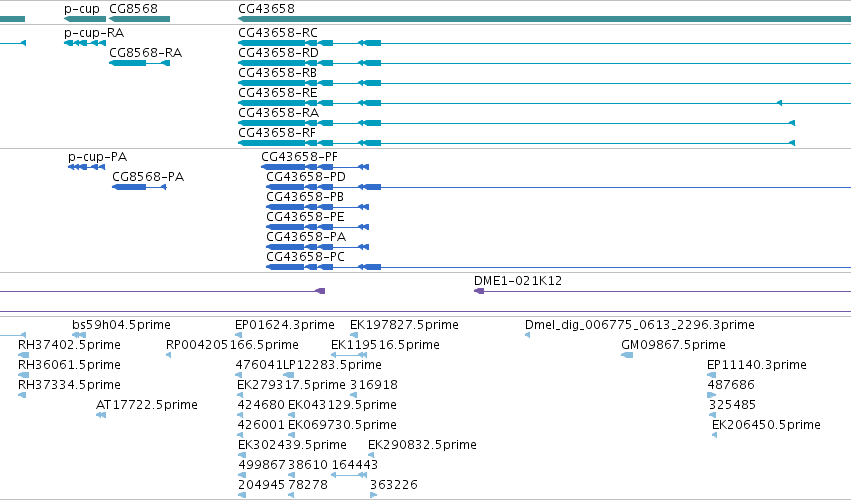This screenshot has width=851, height=500.
Task: Select transcript CG43658-RE
Action: point(544,103)
